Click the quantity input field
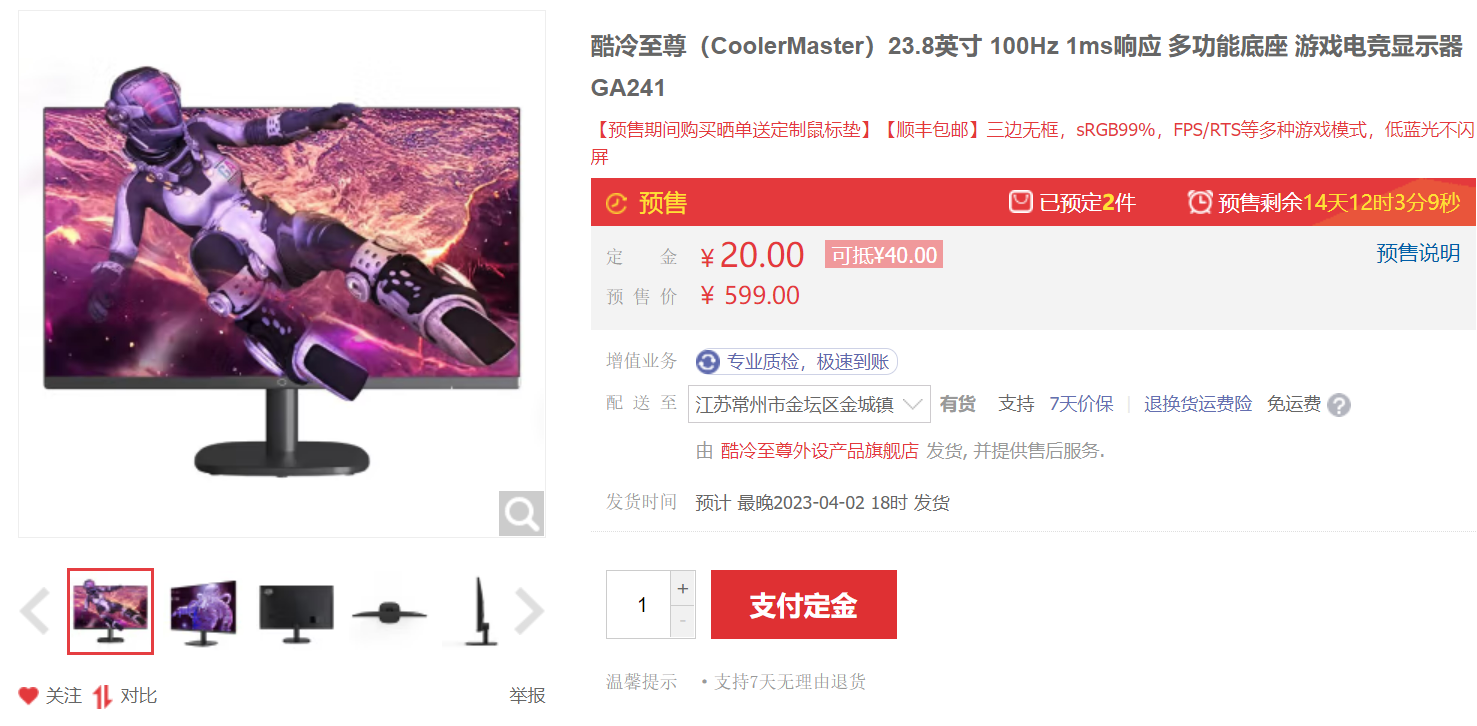 click(638, 605)
